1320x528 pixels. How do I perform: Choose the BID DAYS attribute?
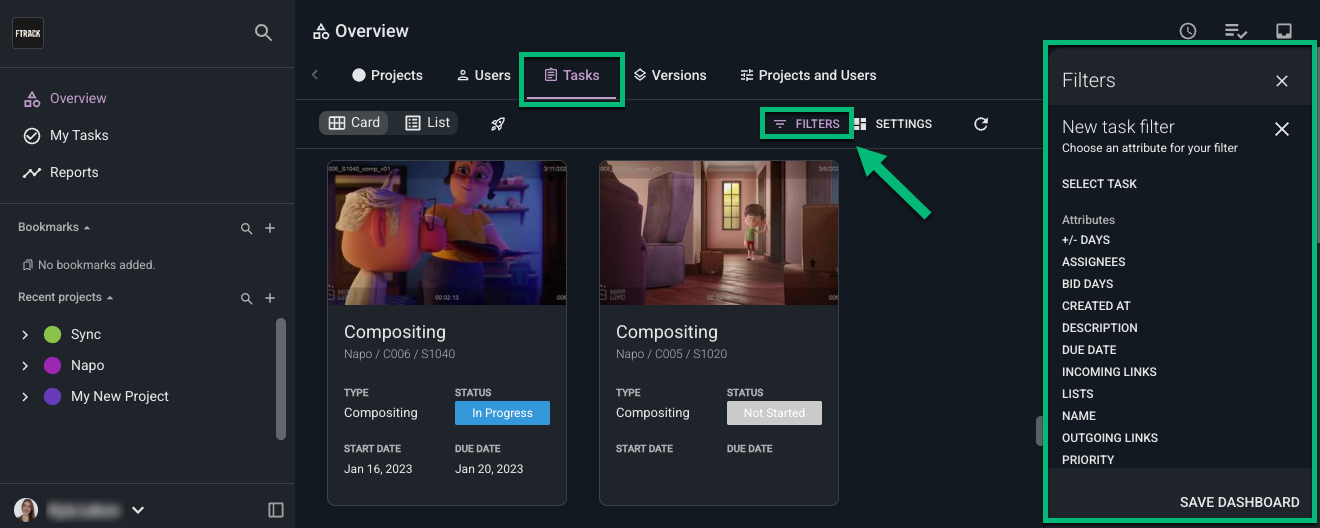tap(1088, 284)
